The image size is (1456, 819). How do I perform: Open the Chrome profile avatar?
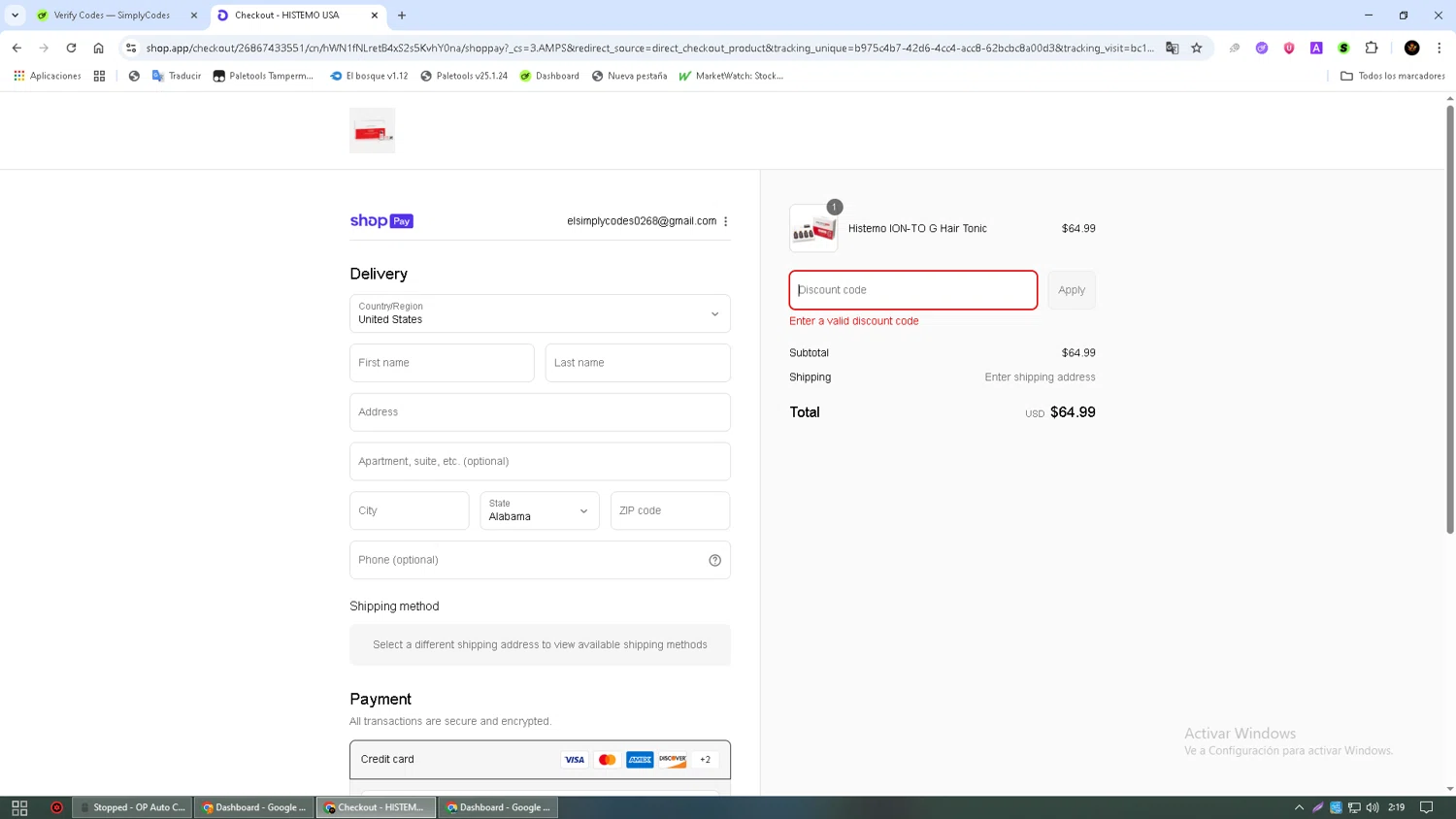(1412, 48)
